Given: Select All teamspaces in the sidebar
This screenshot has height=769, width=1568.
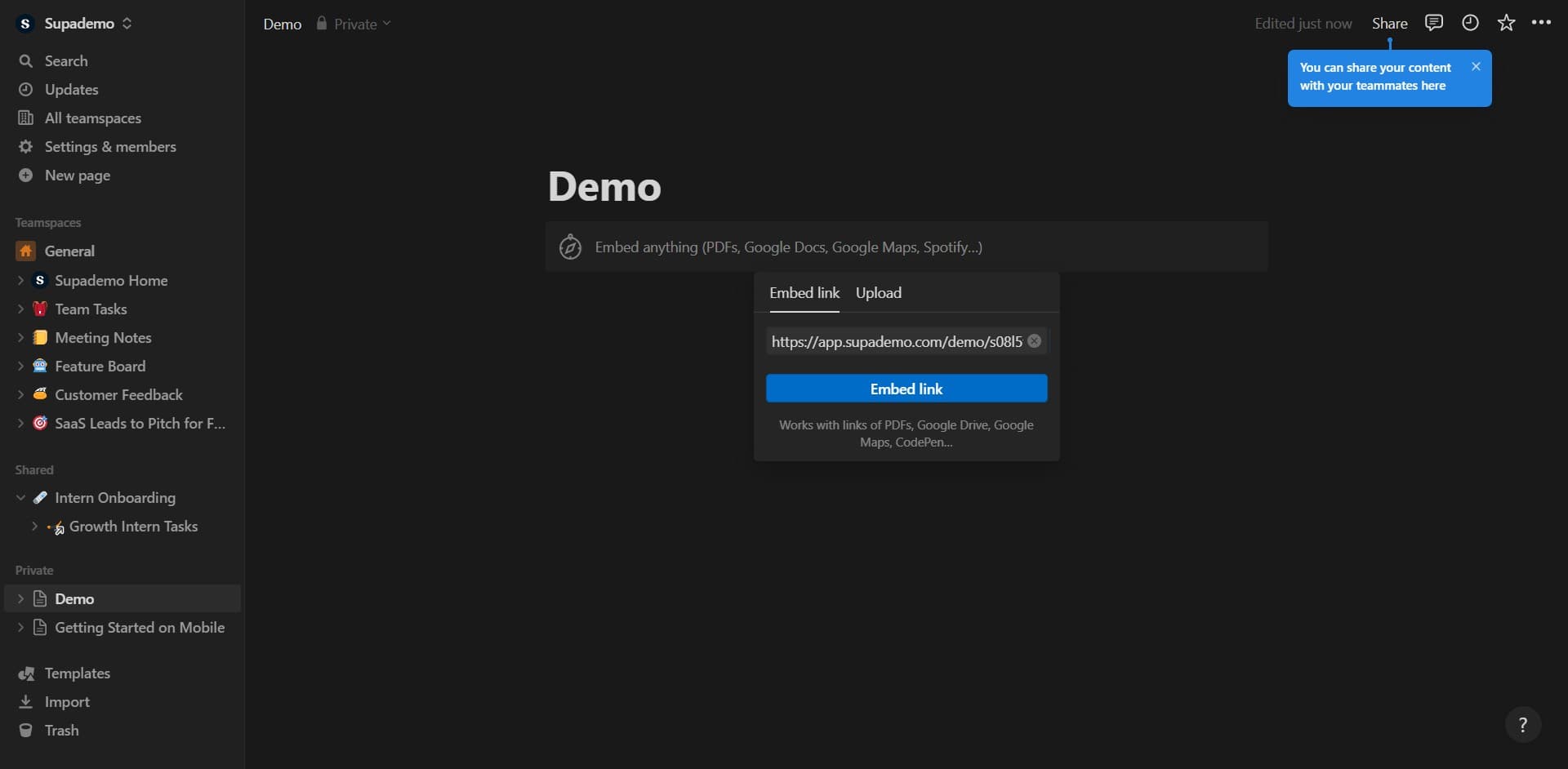Looking at the screenshot, I should 92,118.
